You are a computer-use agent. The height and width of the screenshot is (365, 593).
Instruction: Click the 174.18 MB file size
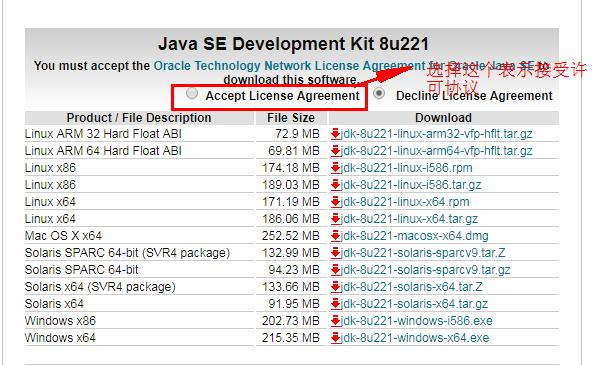point(291,168)
